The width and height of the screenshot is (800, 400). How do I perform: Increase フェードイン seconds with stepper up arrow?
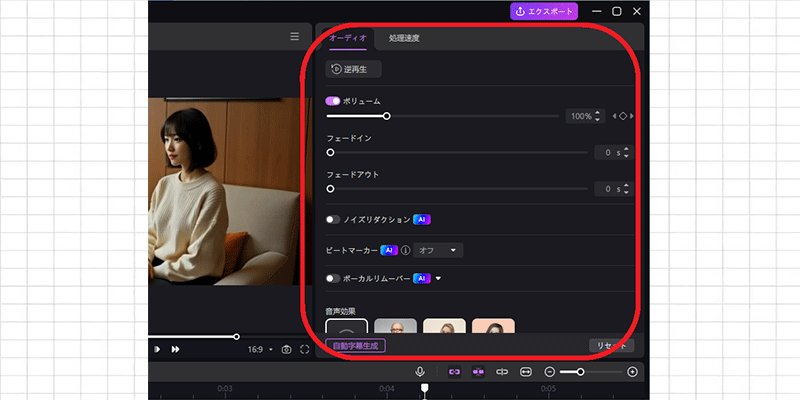click(627, 149)
